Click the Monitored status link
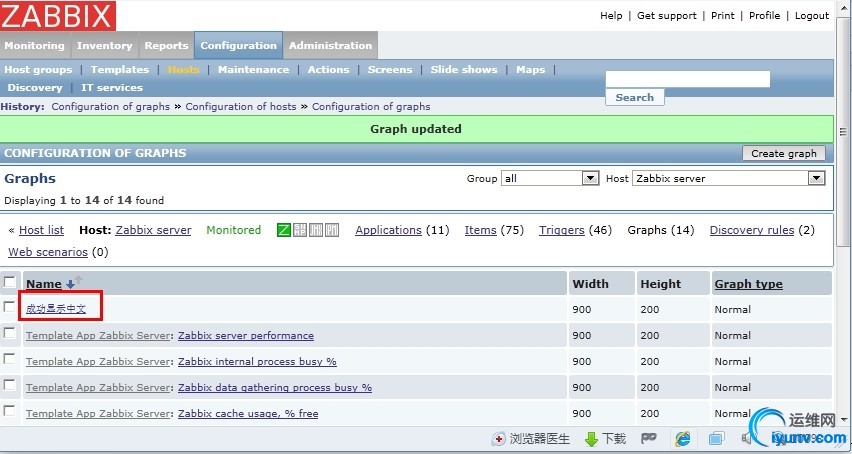852x454 pixels. pyautogui.click(x=234, y=230)
